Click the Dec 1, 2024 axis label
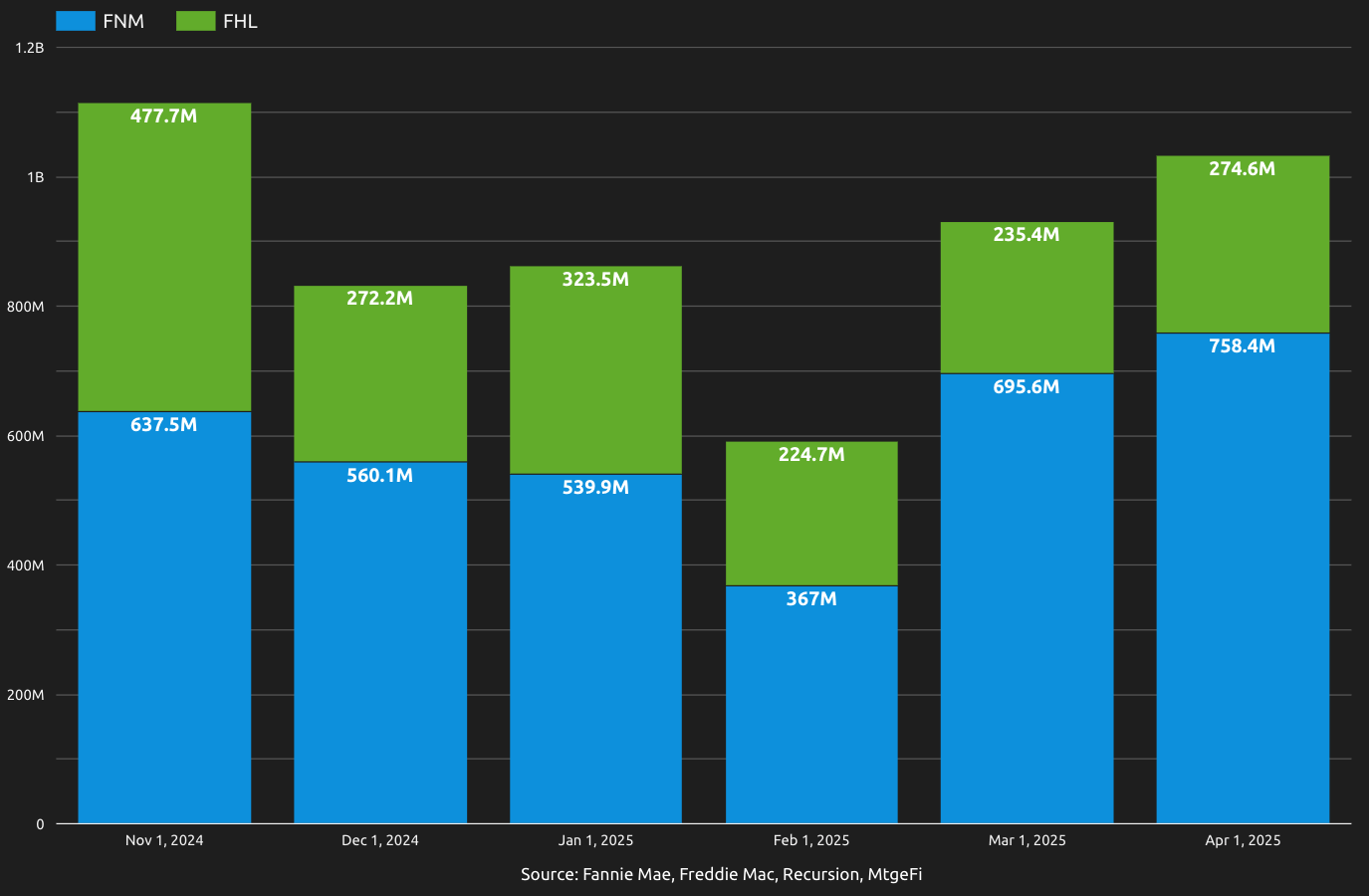Screen dimensions: 1369x896 380,840
